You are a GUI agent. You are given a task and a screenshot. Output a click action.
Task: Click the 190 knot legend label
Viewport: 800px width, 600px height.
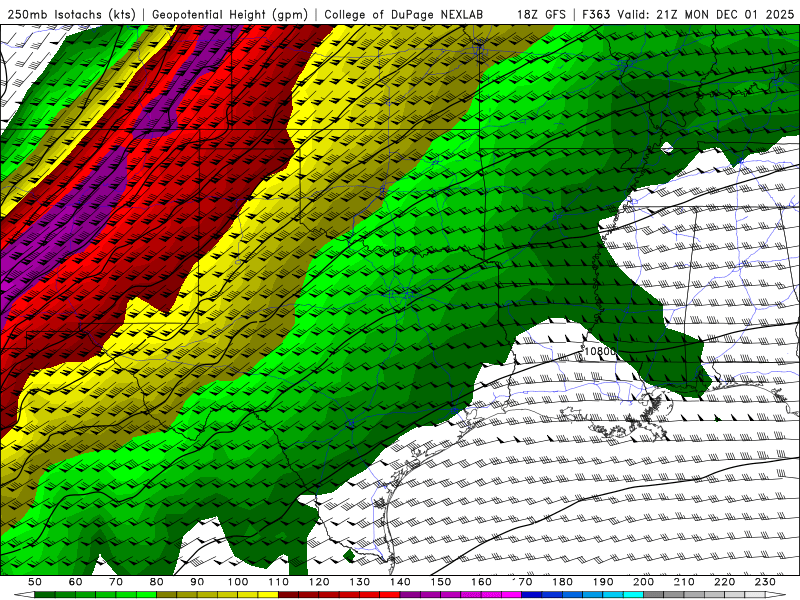pyautogui.click(x=603, y=582)
